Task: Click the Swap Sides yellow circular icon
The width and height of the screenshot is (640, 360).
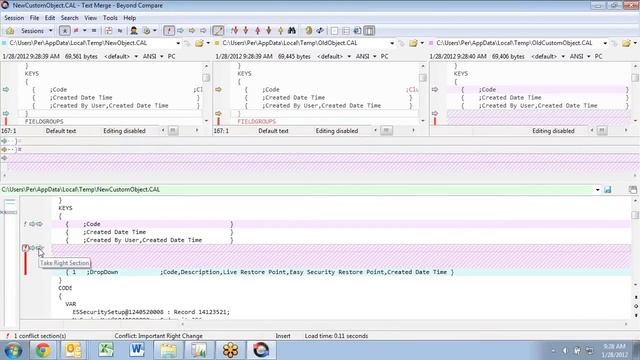Action: 309,31
